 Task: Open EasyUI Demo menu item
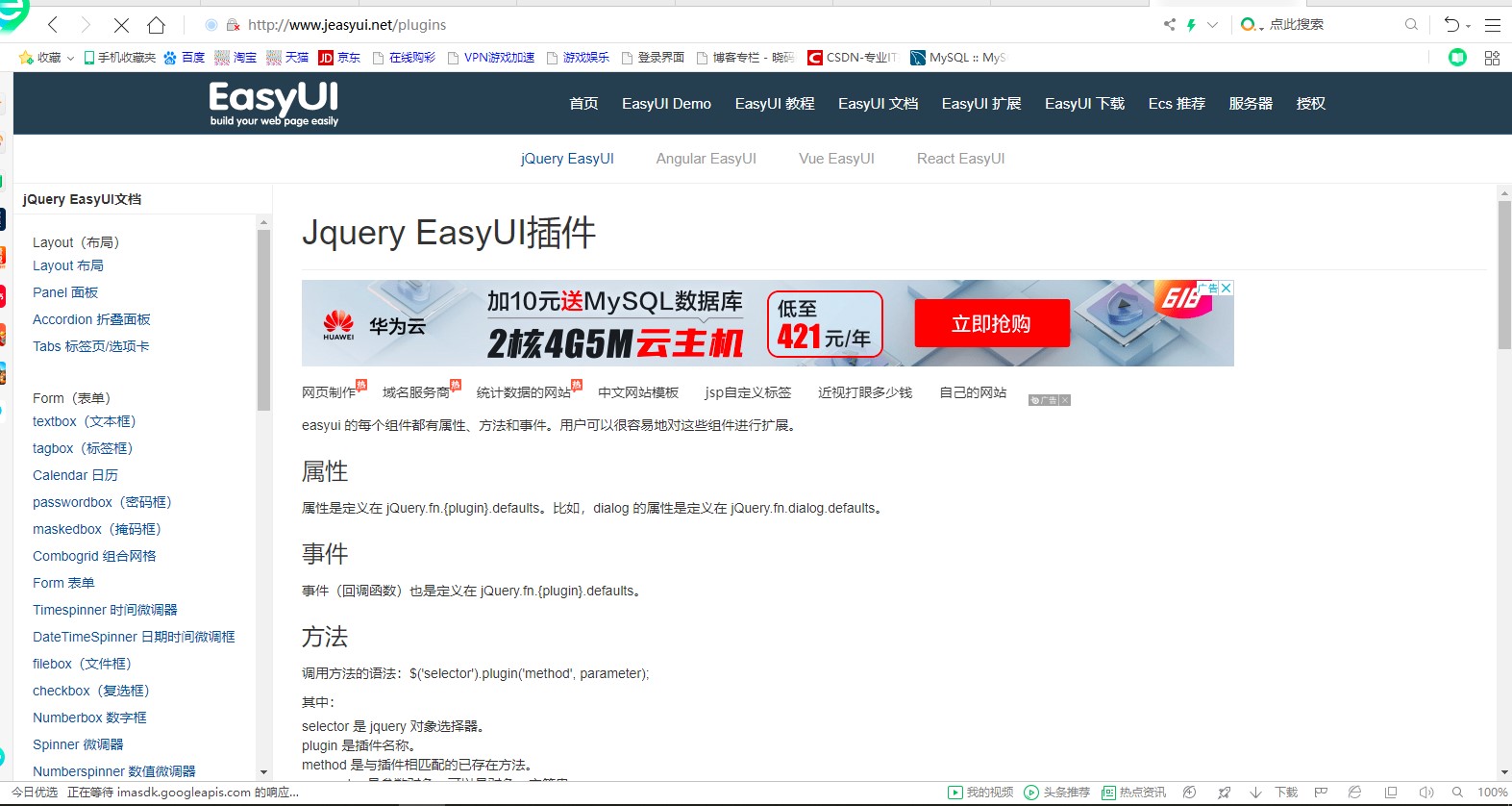666,104
